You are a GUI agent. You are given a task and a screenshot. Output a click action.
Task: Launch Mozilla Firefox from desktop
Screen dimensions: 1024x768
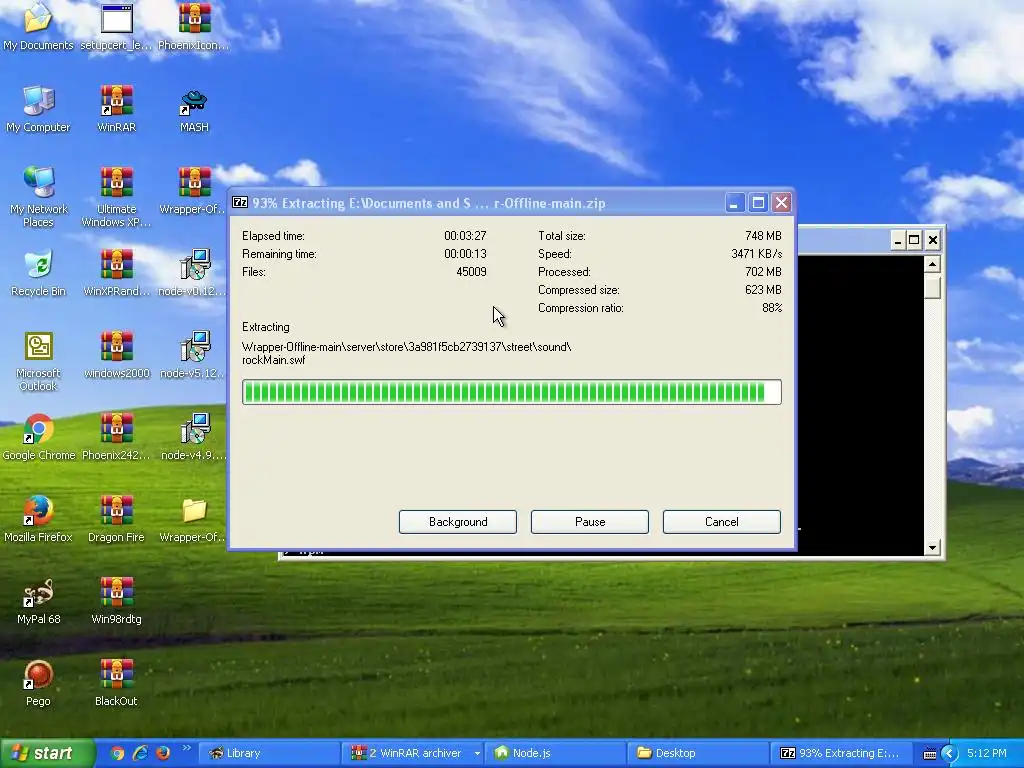coord(38,519)
